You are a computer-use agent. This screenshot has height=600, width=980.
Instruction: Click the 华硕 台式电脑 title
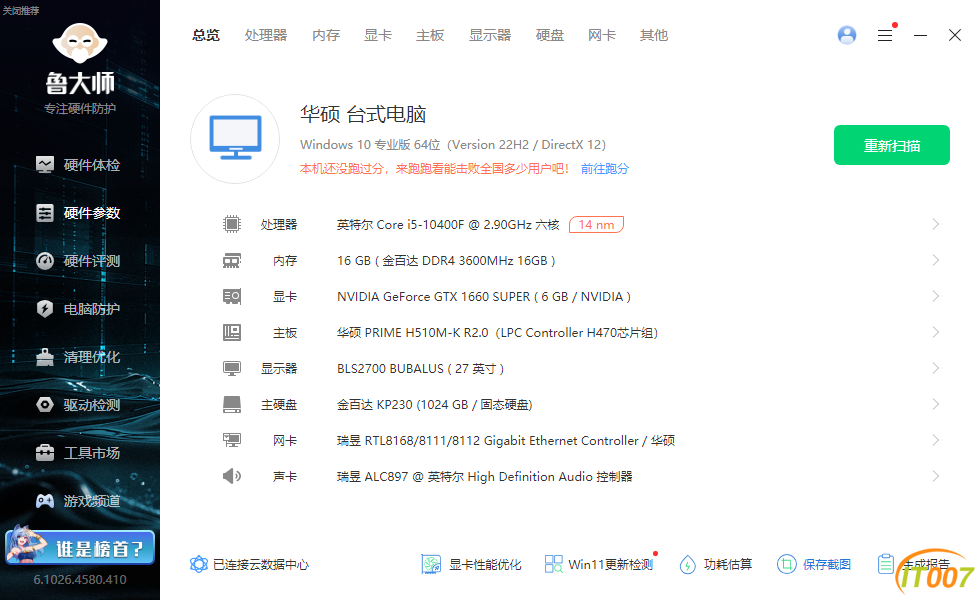tap(363, 114)
